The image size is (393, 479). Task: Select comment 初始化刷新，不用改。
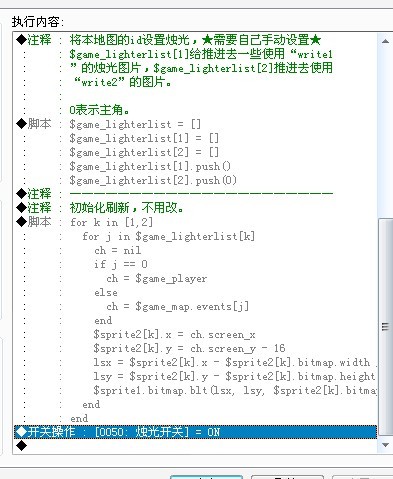point(196,208)
